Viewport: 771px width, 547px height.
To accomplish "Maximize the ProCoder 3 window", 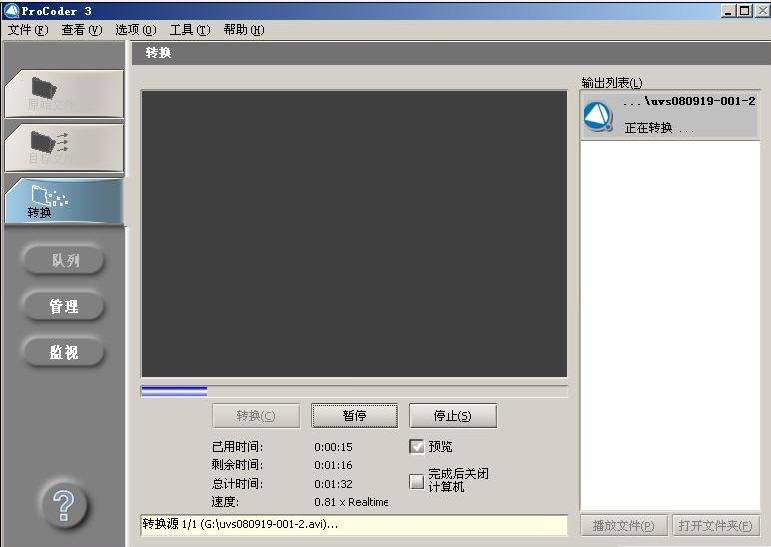I will point(745,10).
